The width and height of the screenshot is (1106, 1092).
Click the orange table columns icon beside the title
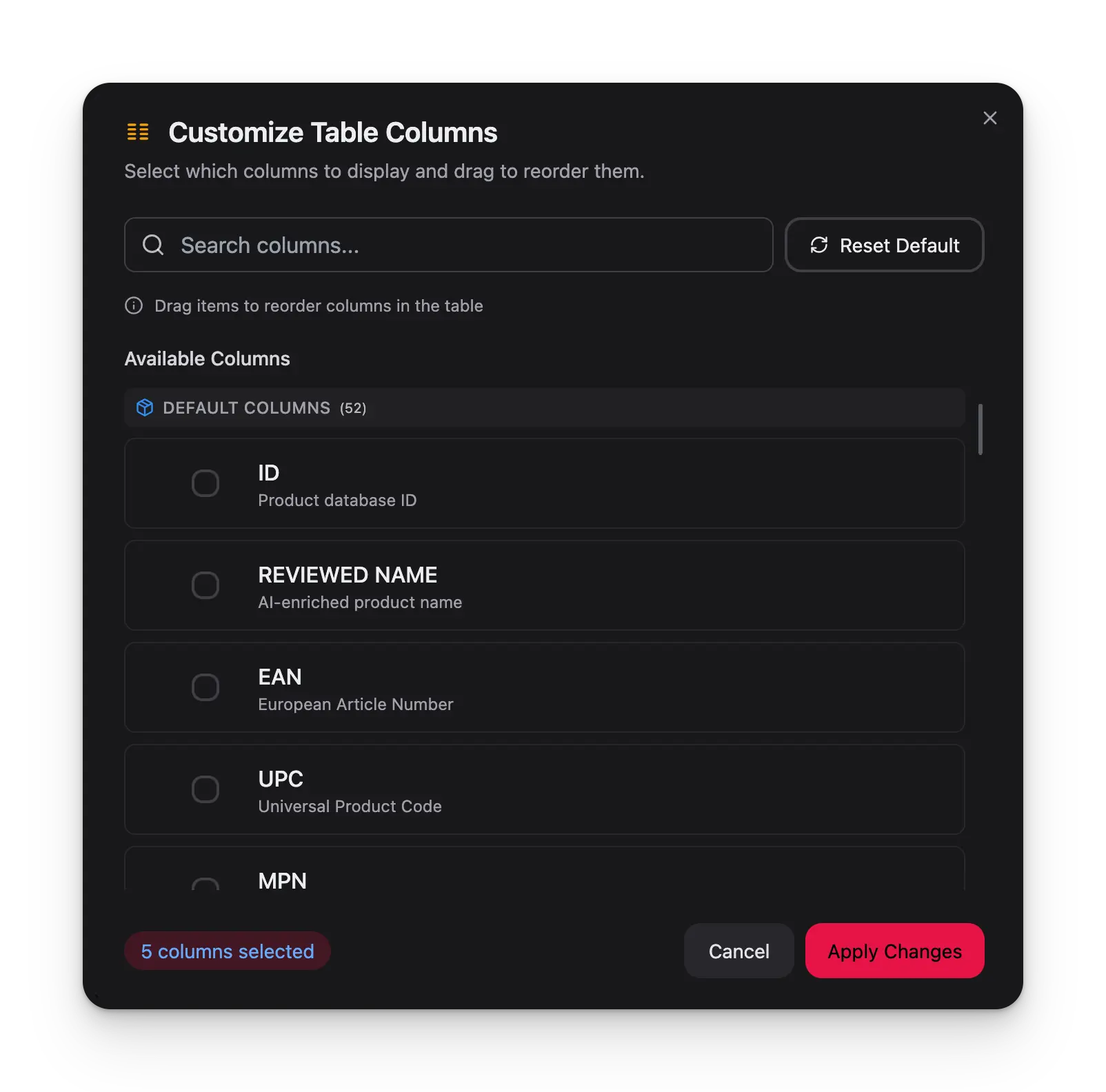(x=137, y=132)
